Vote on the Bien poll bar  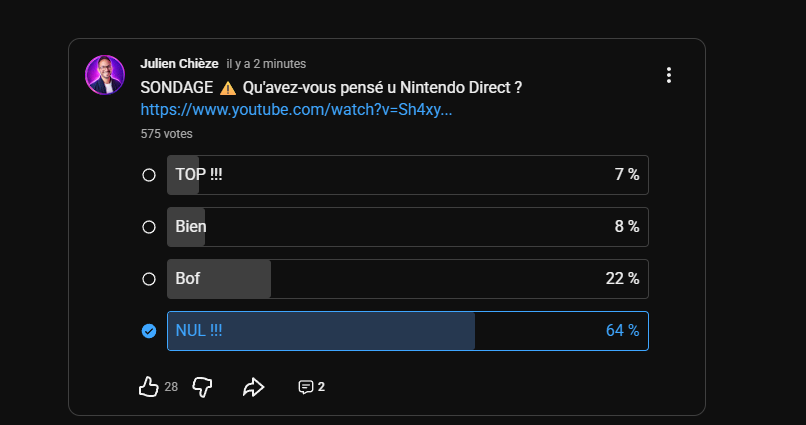[x=408, y=227]
